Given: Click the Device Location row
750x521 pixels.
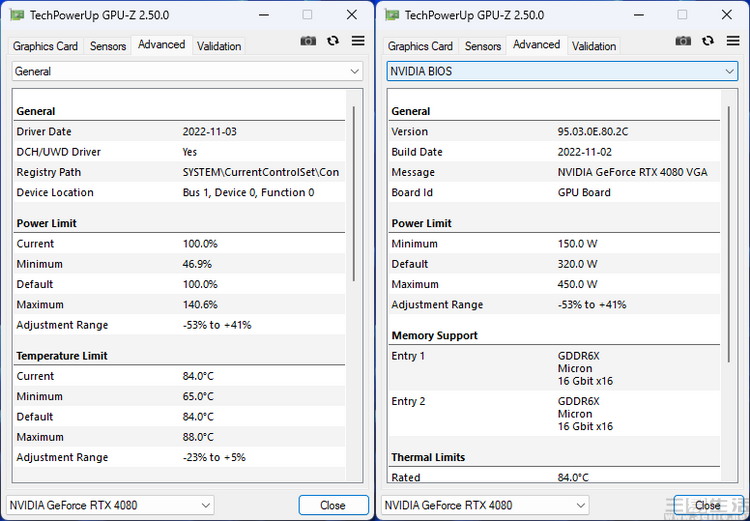Looking at the screenshot, I should pyautogui.click(x=179, y=192).
